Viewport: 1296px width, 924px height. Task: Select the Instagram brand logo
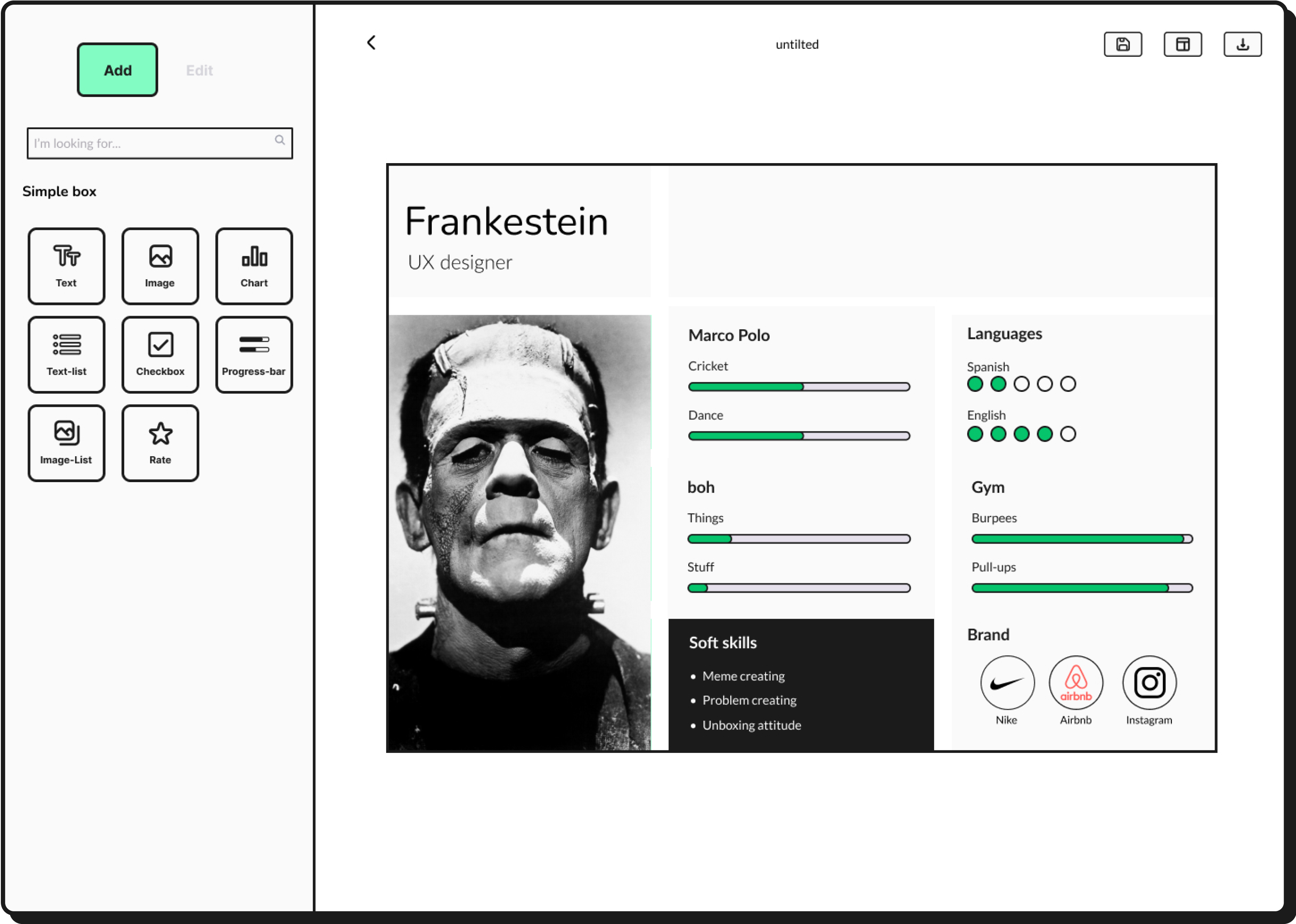[1149, 682]
